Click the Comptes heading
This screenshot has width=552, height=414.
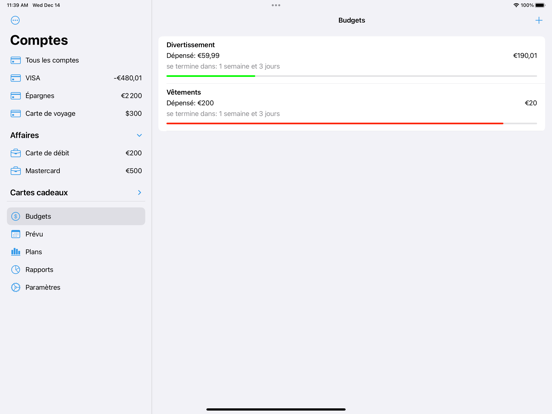[39, 40]
